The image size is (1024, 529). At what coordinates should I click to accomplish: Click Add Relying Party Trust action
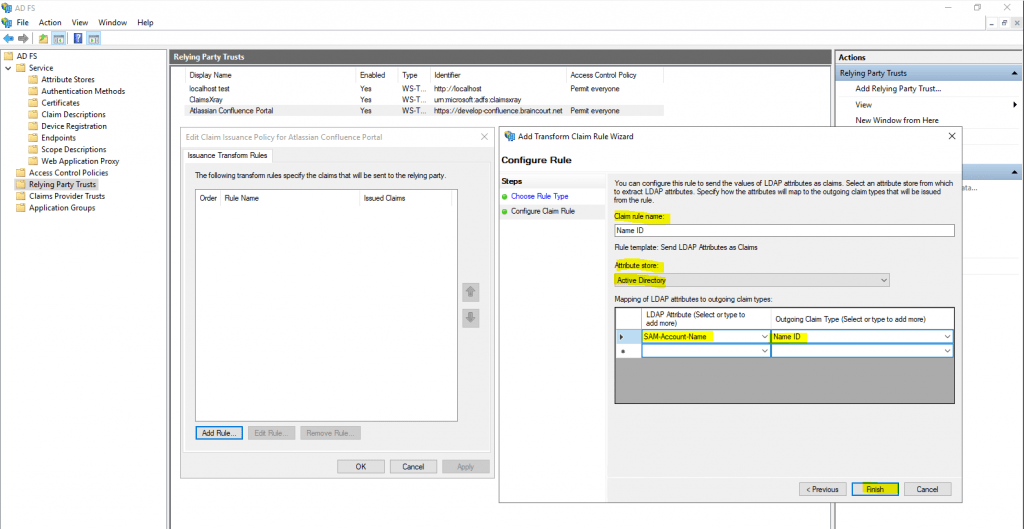pyautogui.click(x=898, y=89)
